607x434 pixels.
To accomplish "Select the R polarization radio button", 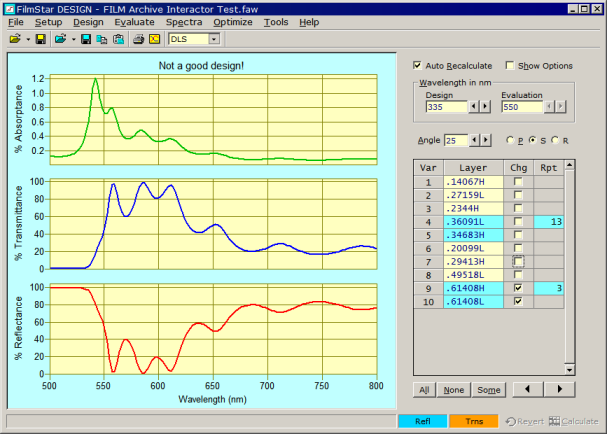I will click(x=555, y=140).
